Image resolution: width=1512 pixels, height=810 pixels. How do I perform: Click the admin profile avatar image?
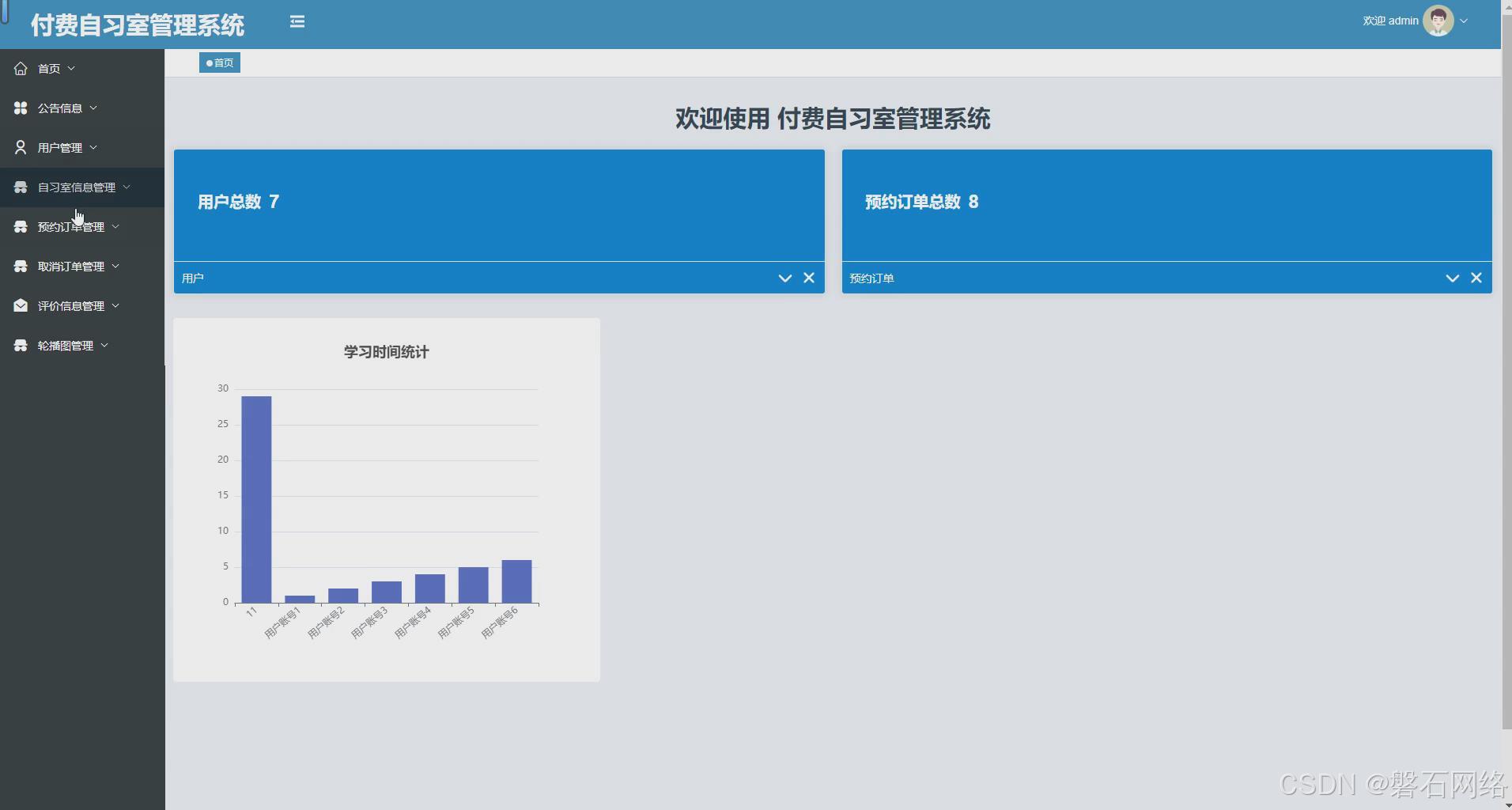[1438, 21]
